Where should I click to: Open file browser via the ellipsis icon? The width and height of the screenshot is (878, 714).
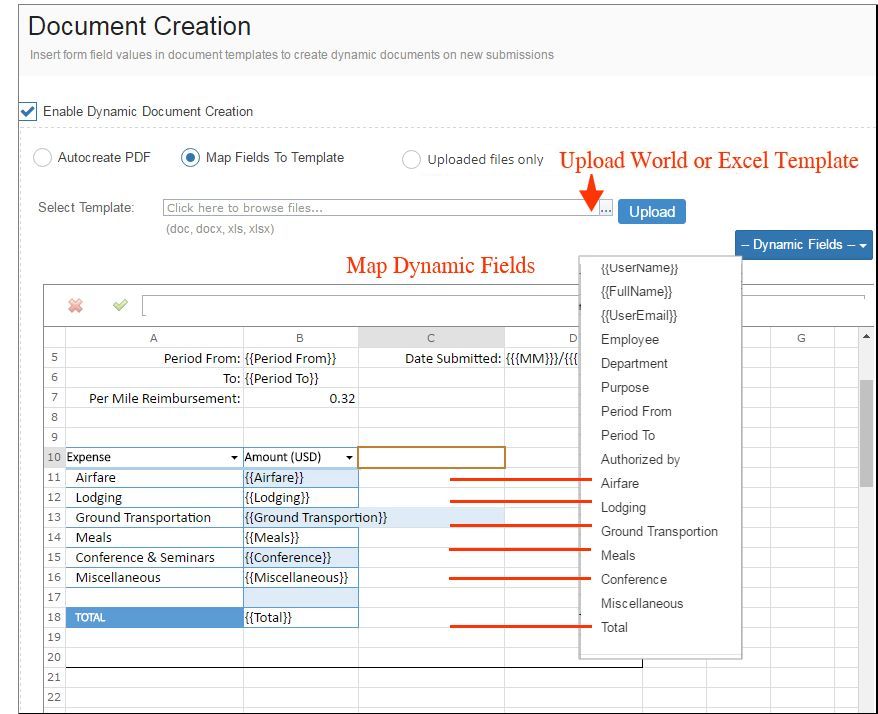pos(604,211)
